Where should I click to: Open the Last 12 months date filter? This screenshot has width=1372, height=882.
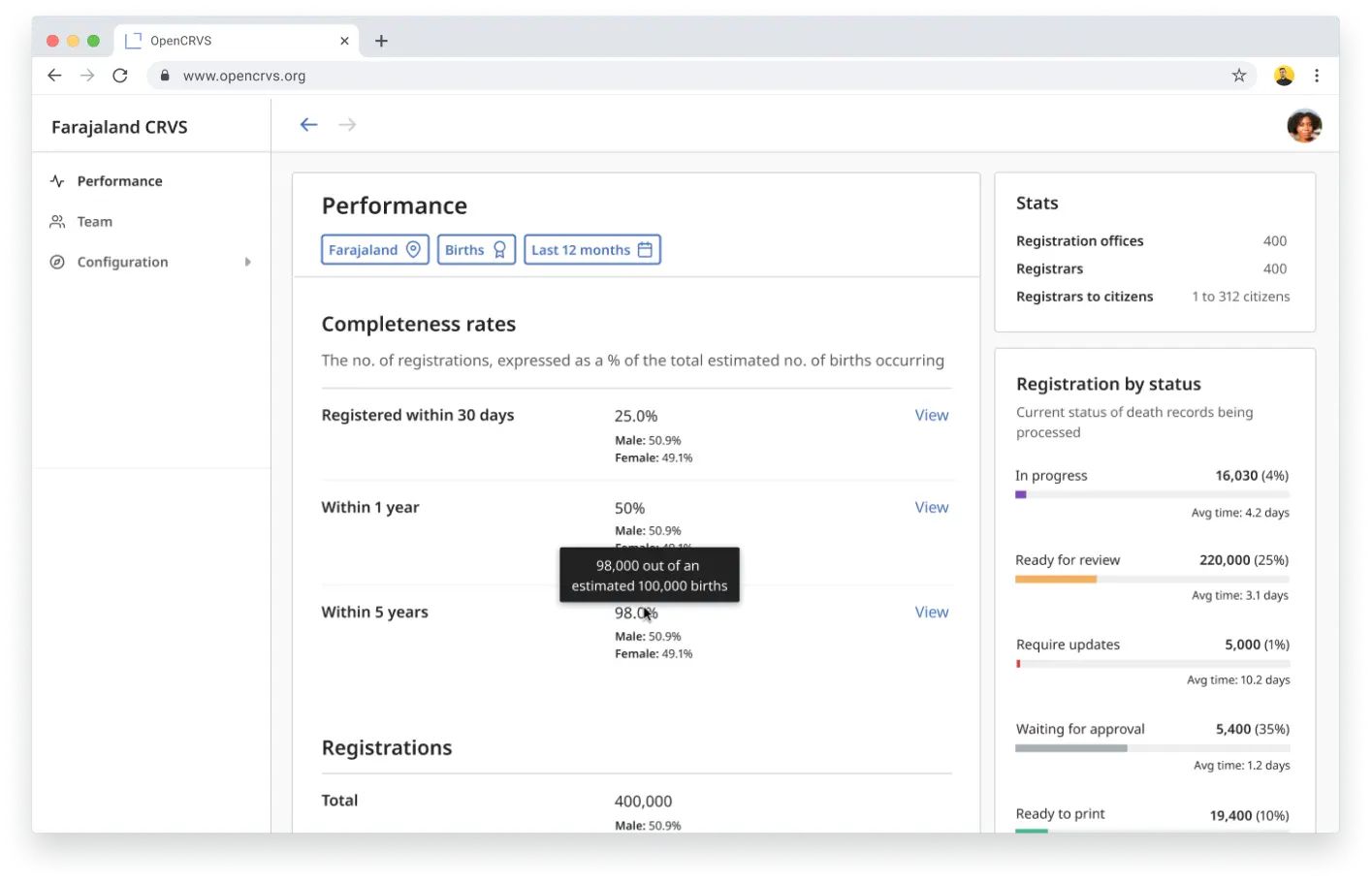pos(591,250)
